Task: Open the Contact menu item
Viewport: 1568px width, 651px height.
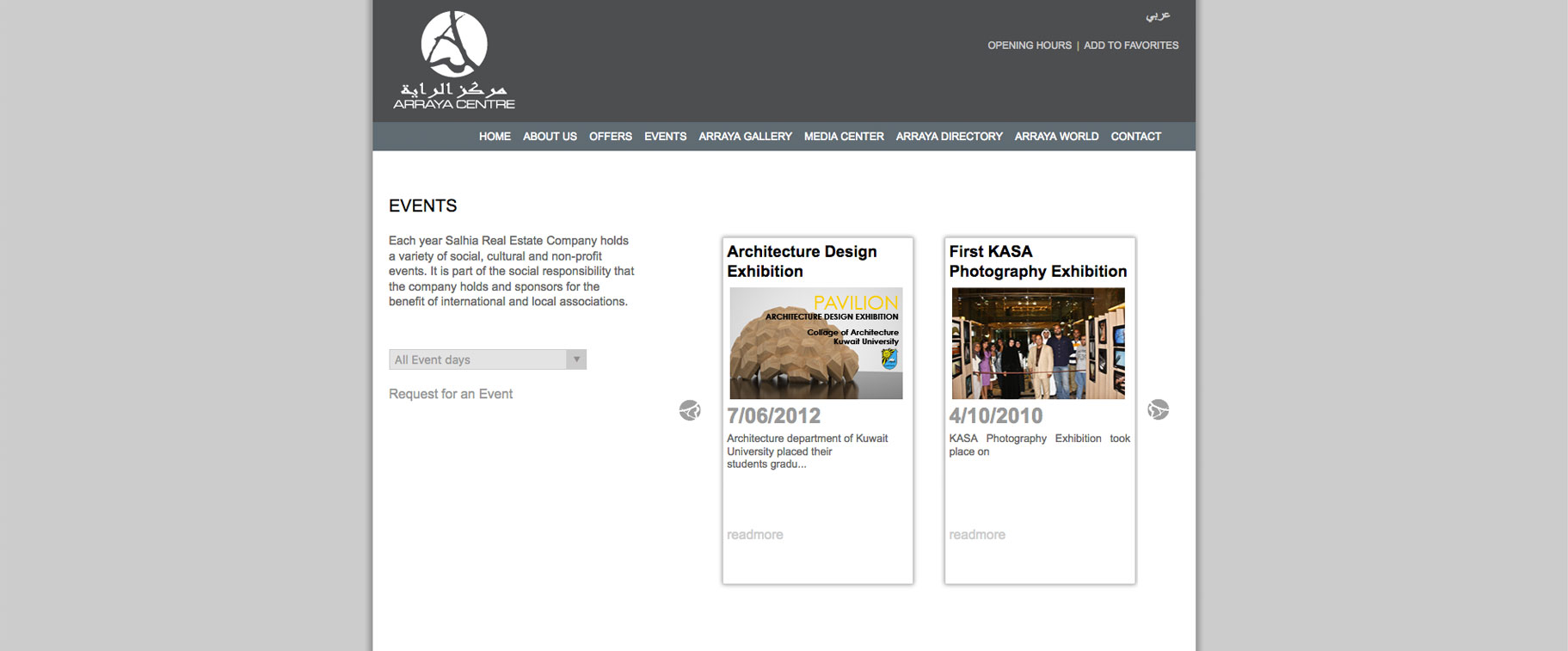Action: 1135,137
